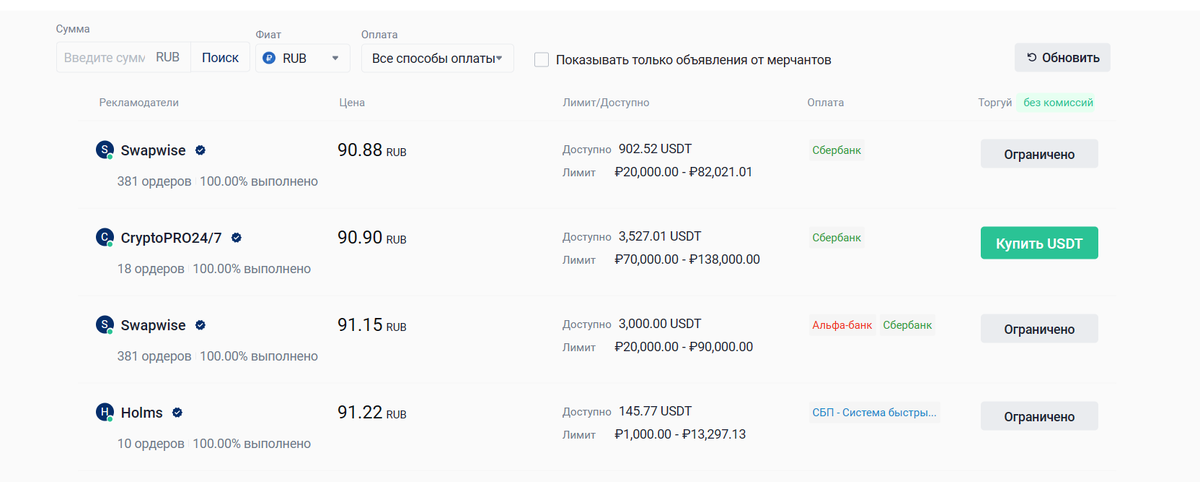Click the Оплата column header
1200x482 pixels.
pos(826,102)
